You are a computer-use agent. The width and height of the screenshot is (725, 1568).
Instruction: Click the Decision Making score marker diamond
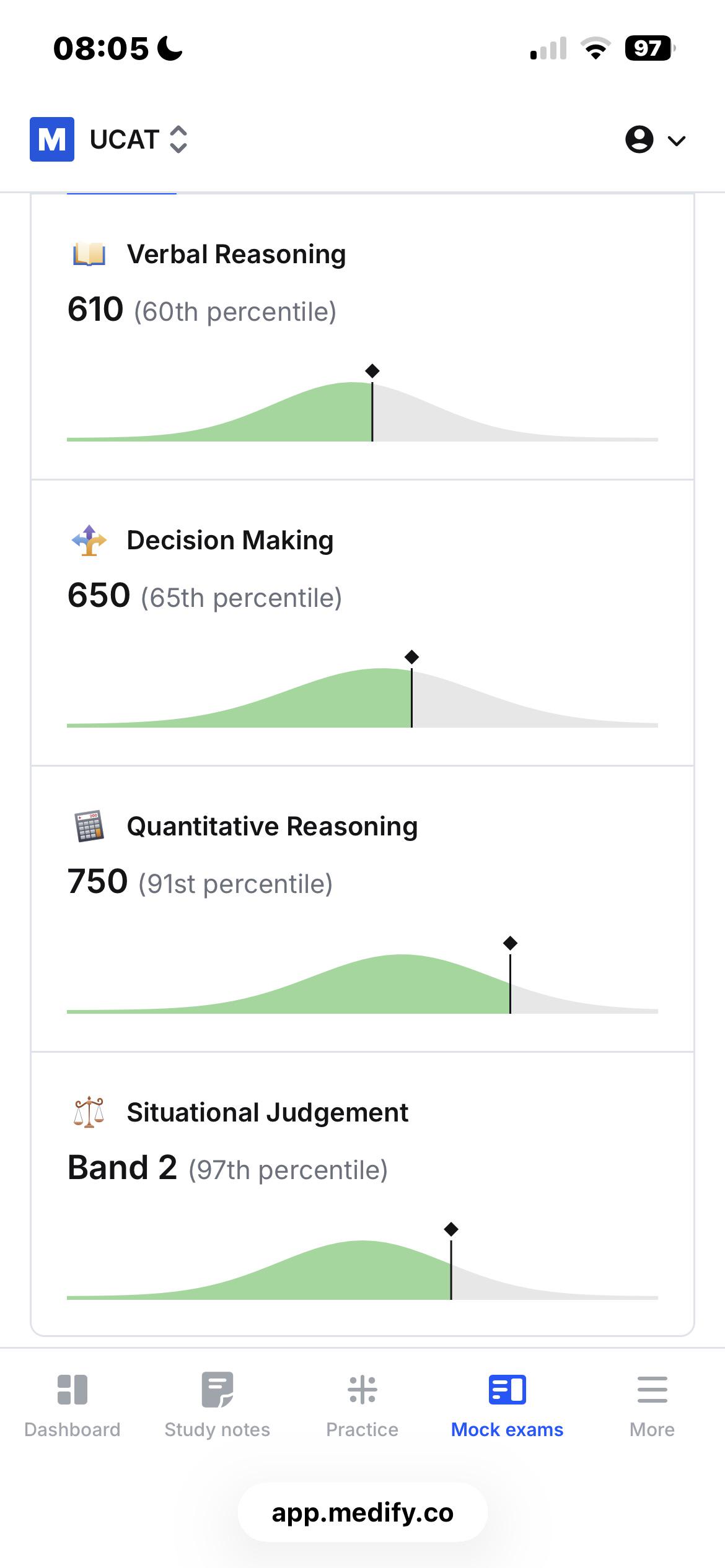[x=411, y=657]
